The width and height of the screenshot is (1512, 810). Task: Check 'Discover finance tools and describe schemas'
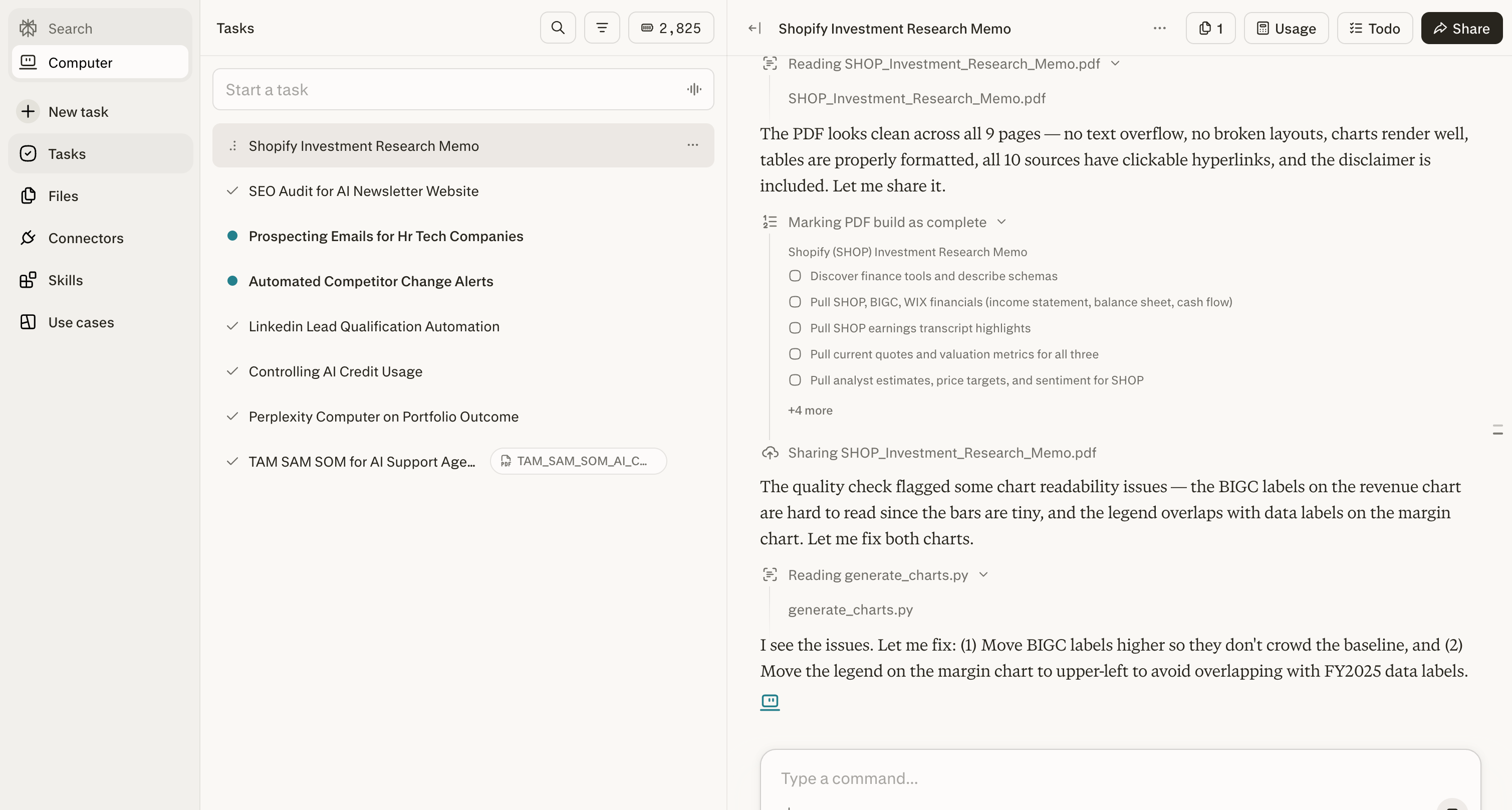coord(795,276)
